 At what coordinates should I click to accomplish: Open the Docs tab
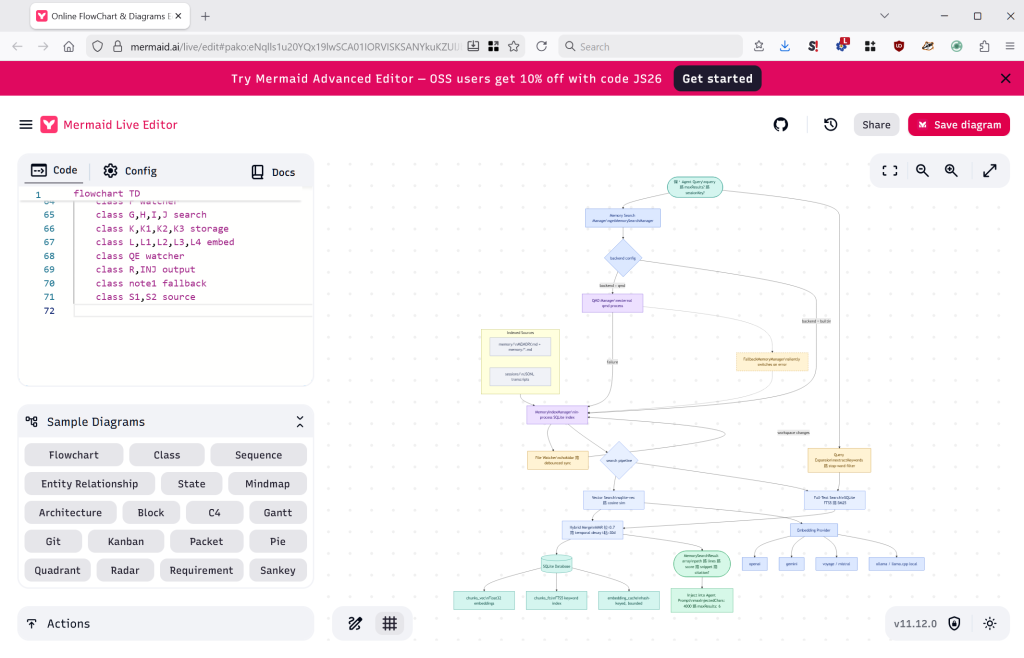272,171
